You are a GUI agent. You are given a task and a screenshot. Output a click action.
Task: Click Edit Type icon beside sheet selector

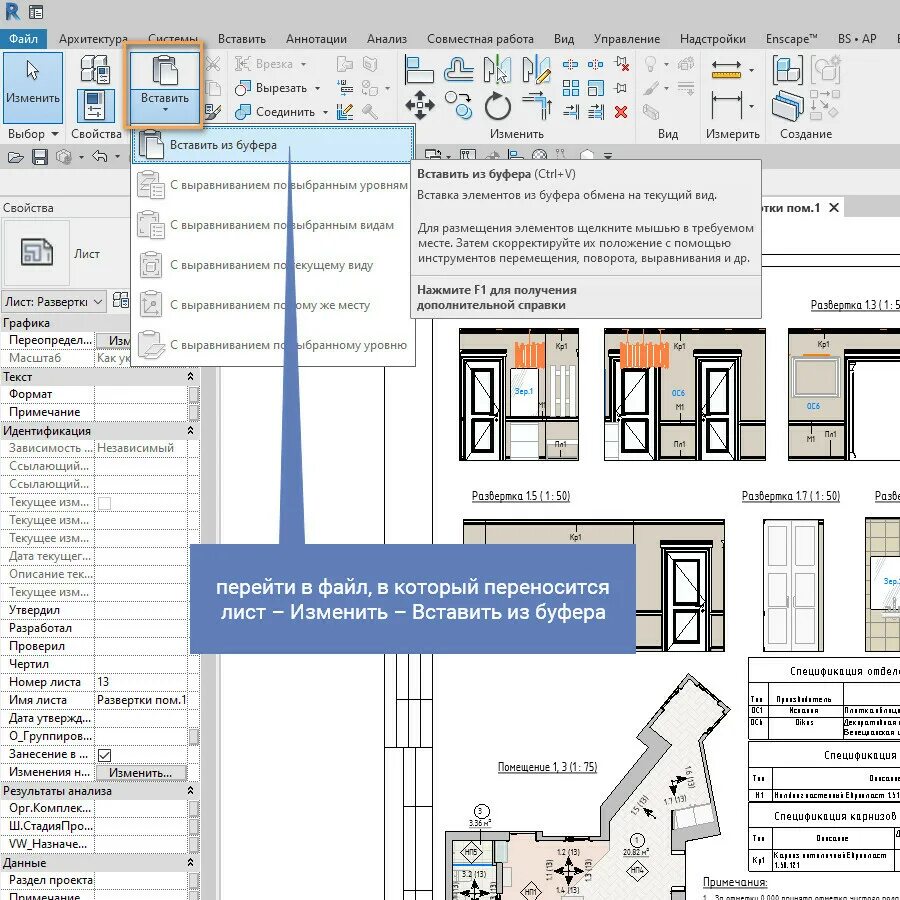(121, 300)
